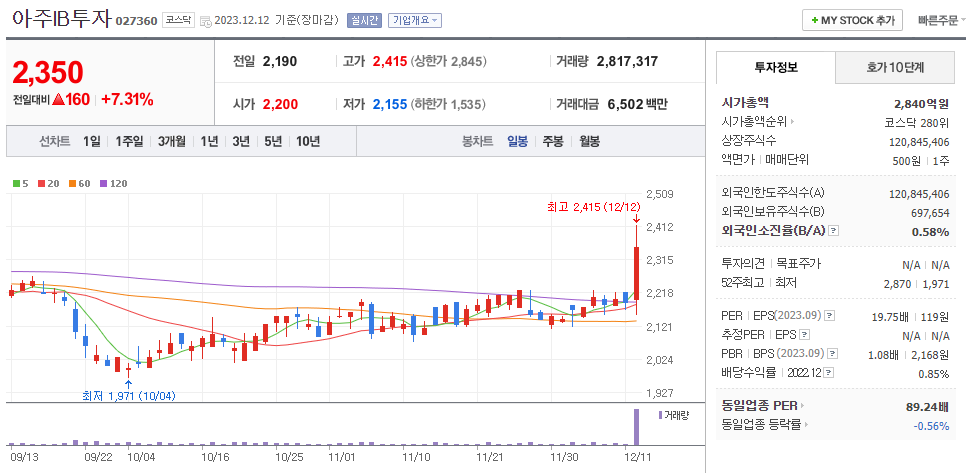Select the 3년 line chart range
Screen dimensions: 974x473
(241, 141)
